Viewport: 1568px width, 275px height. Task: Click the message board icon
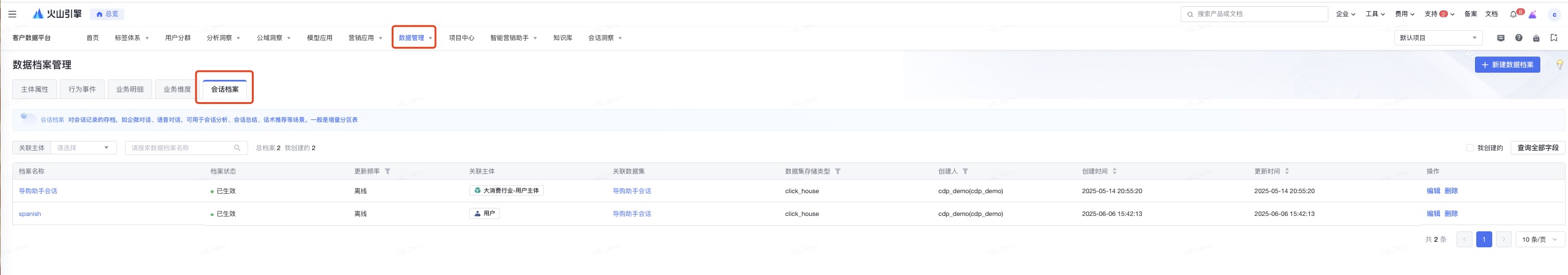[1500, 38]
